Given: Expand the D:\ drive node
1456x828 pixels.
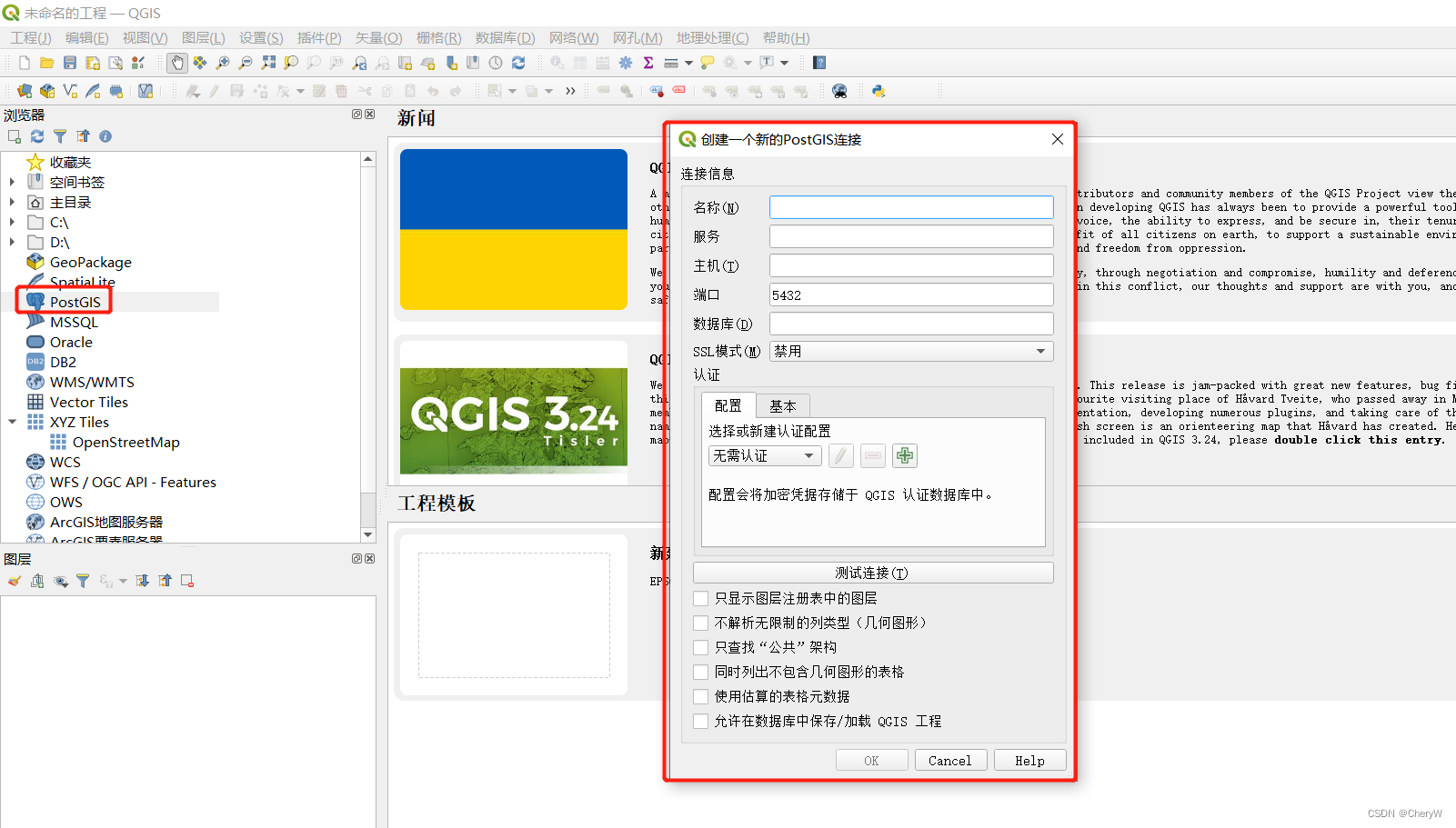Looking at the screenshot, I should 12,242.
